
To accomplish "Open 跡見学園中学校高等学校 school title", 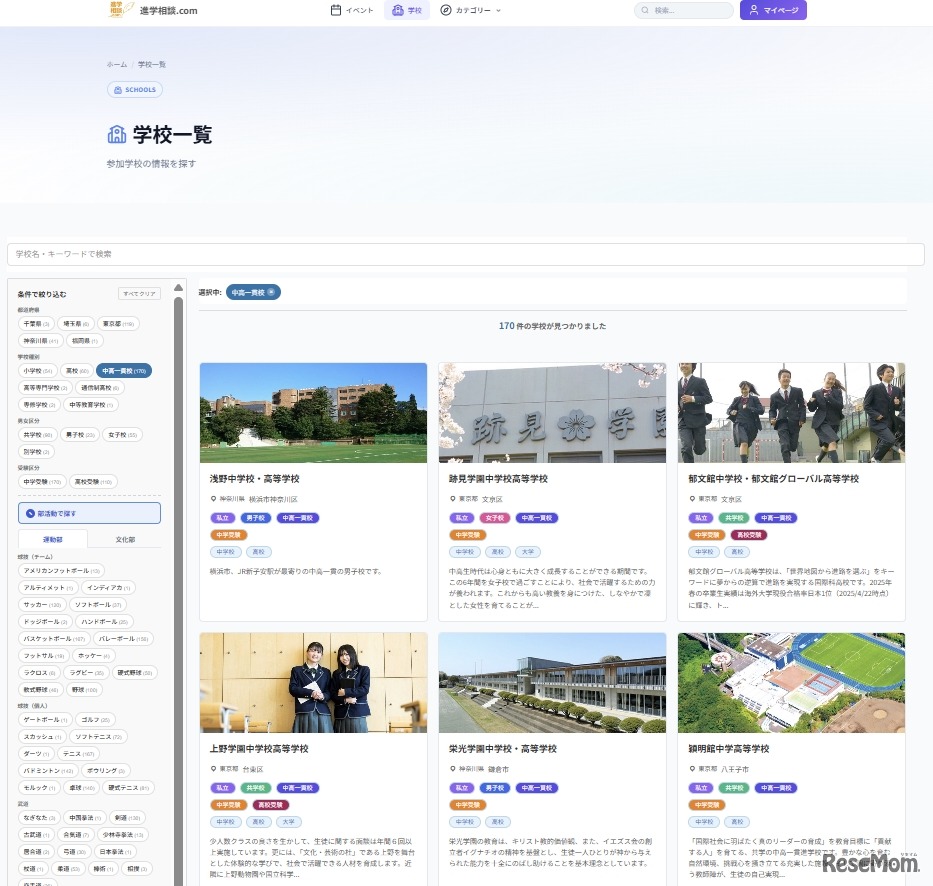I will [498, 479].
